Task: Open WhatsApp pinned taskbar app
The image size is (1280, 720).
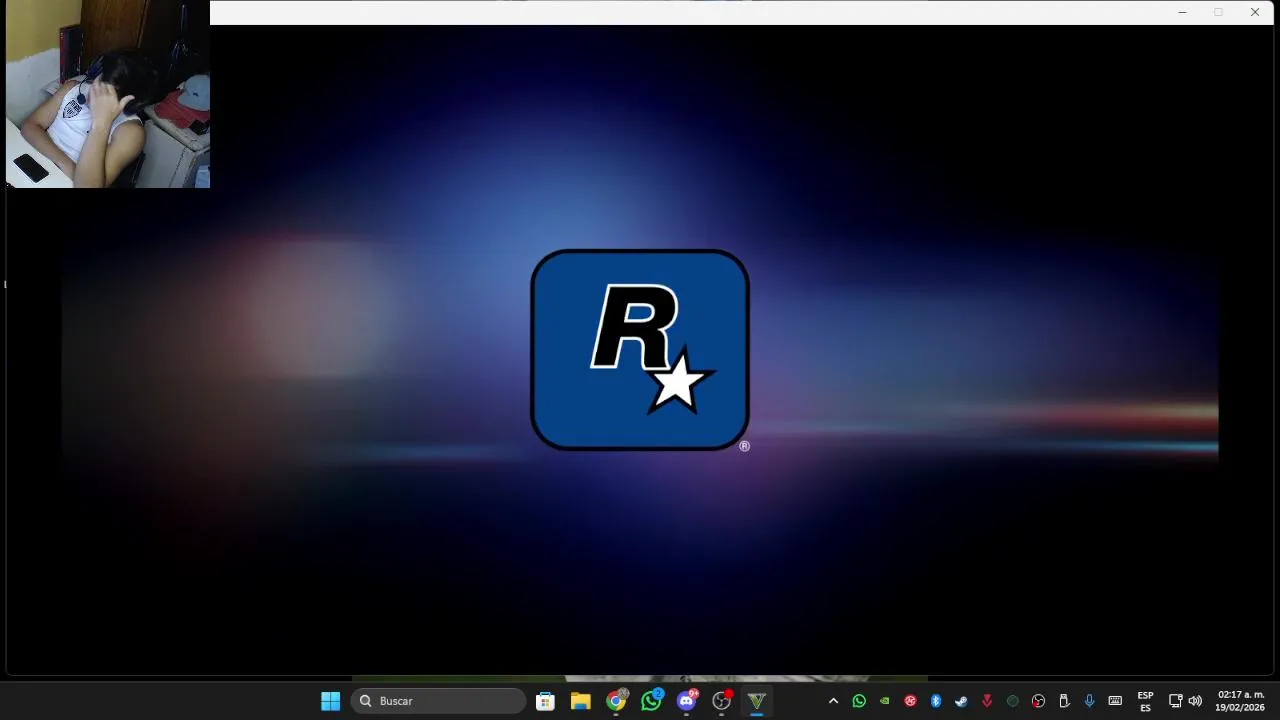Action: point(651,701)
